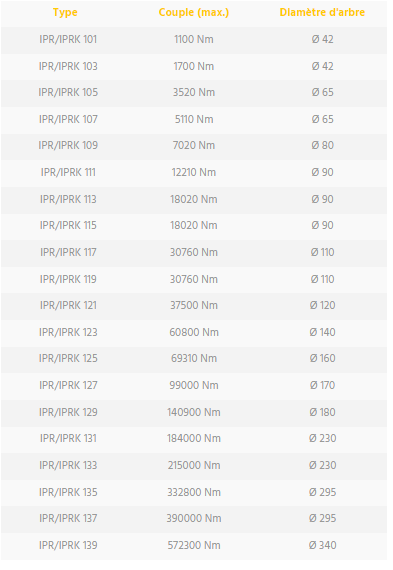Select the Ø 80 shaft diameter cell
Viewport: 393px width, 570px height.
tap(322, 146)
